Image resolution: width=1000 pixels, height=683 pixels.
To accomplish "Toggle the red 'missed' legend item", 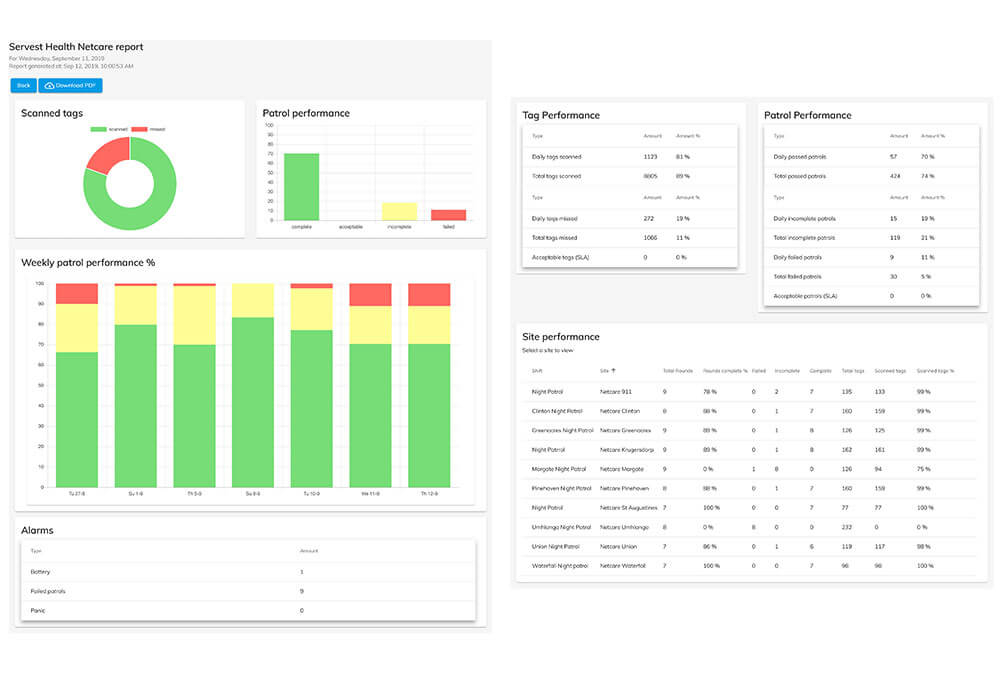I will click(148, 129).
